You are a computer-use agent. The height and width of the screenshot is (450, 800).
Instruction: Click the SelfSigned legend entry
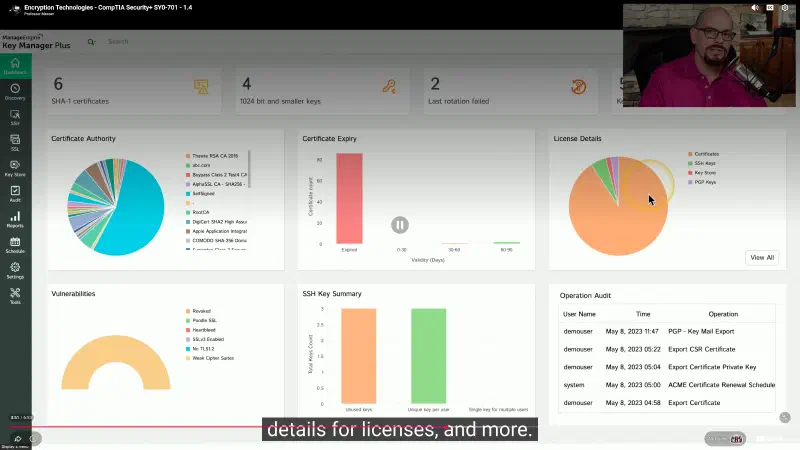point(200,194)
